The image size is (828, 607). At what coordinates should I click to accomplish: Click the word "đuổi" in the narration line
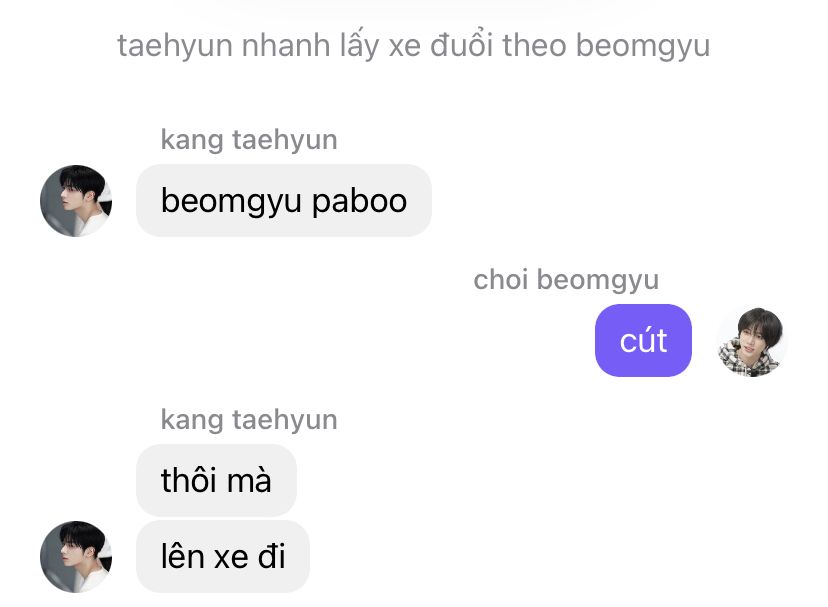click(462, 45)
